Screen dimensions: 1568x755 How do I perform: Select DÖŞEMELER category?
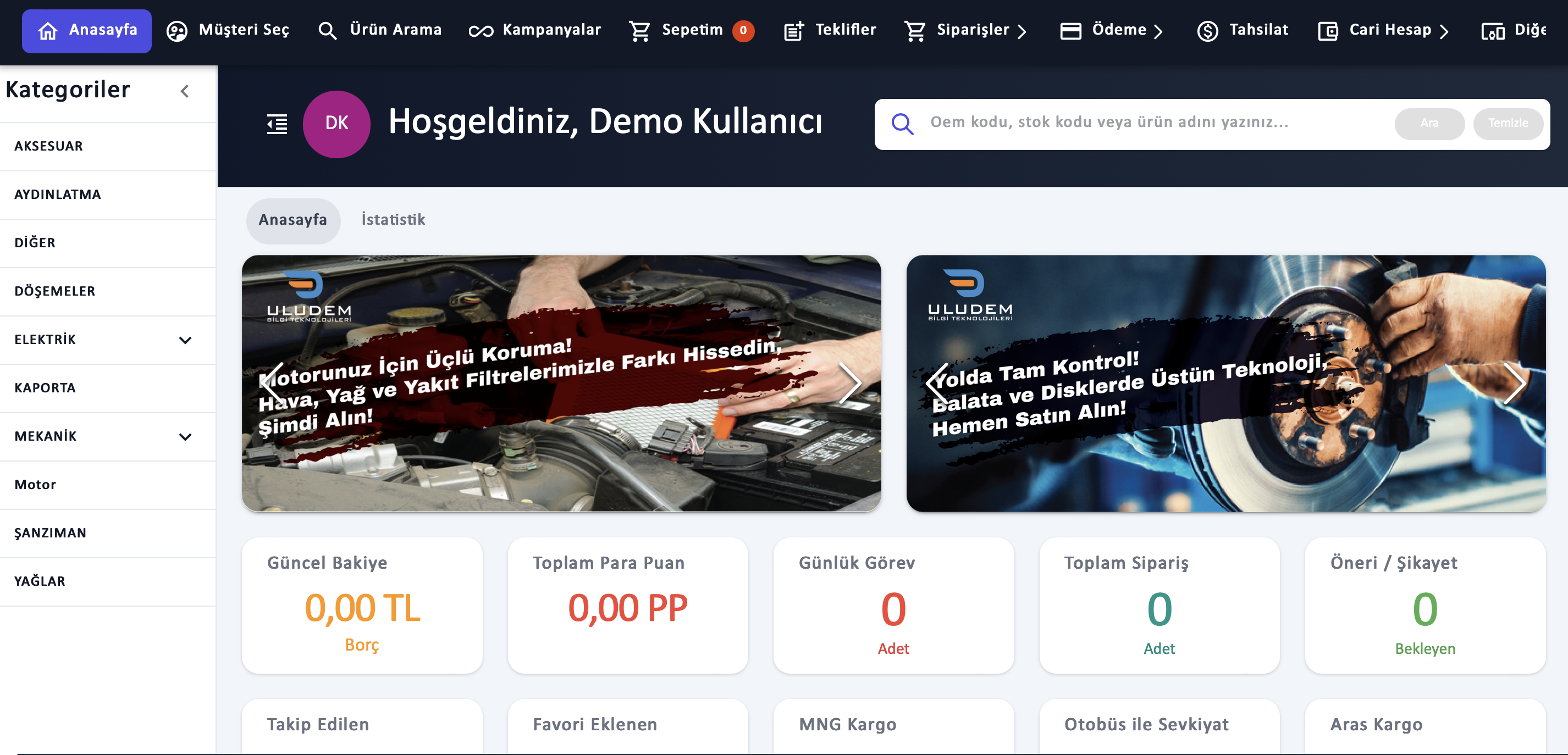tap(108, 292)
